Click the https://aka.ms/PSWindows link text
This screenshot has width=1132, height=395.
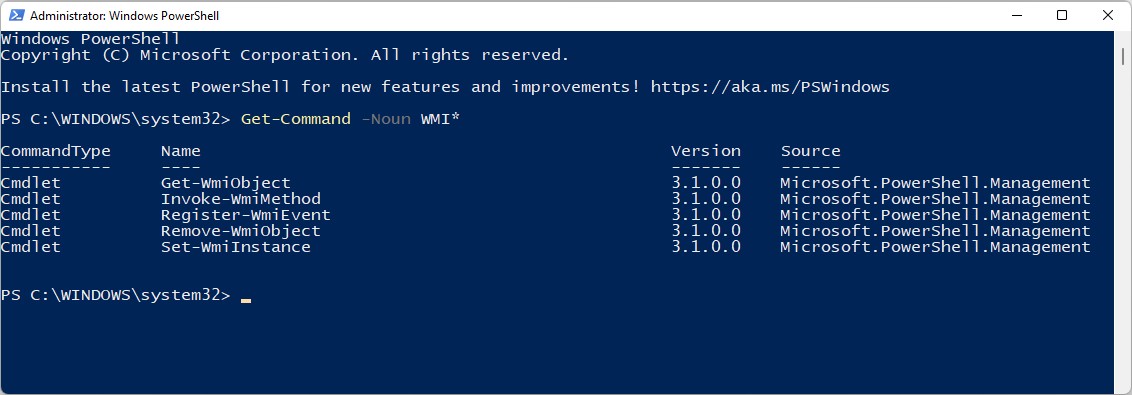[x=770, y=87]
